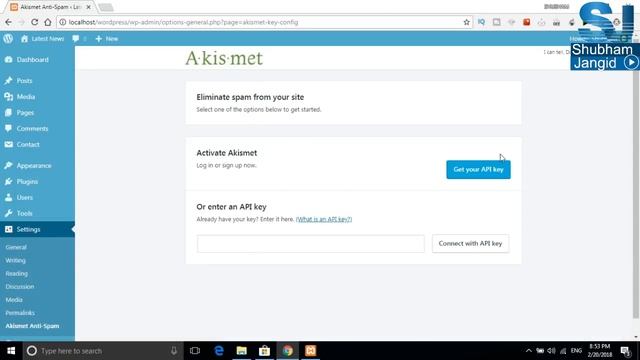Click browser home icon
The width and height of the screenshot is (640, 360).
48,22
